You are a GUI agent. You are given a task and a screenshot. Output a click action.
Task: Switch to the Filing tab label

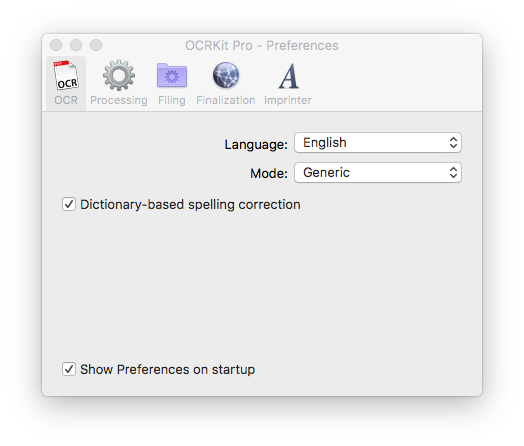[x=172, y=100]
